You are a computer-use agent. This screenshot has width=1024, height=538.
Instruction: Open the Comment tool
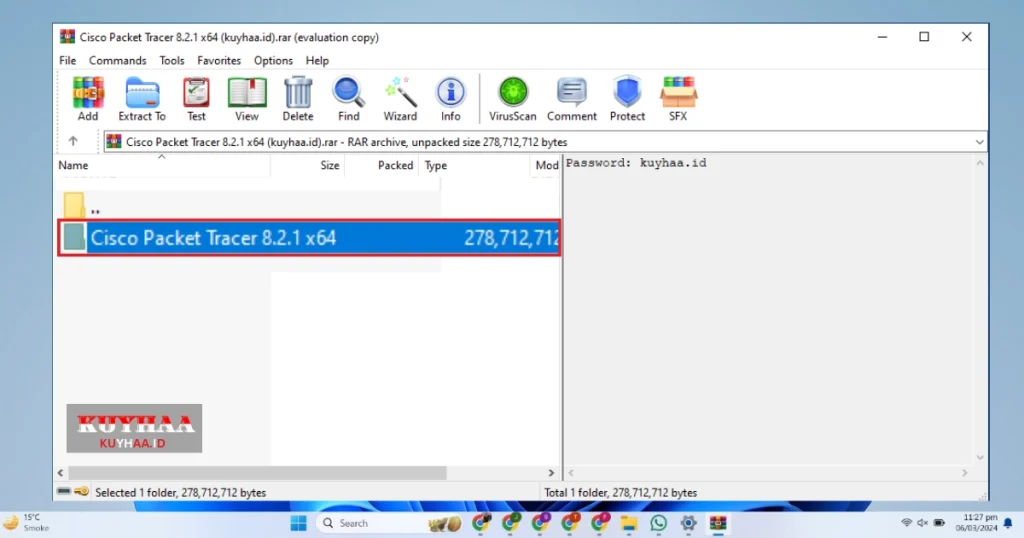pos(571,99)
